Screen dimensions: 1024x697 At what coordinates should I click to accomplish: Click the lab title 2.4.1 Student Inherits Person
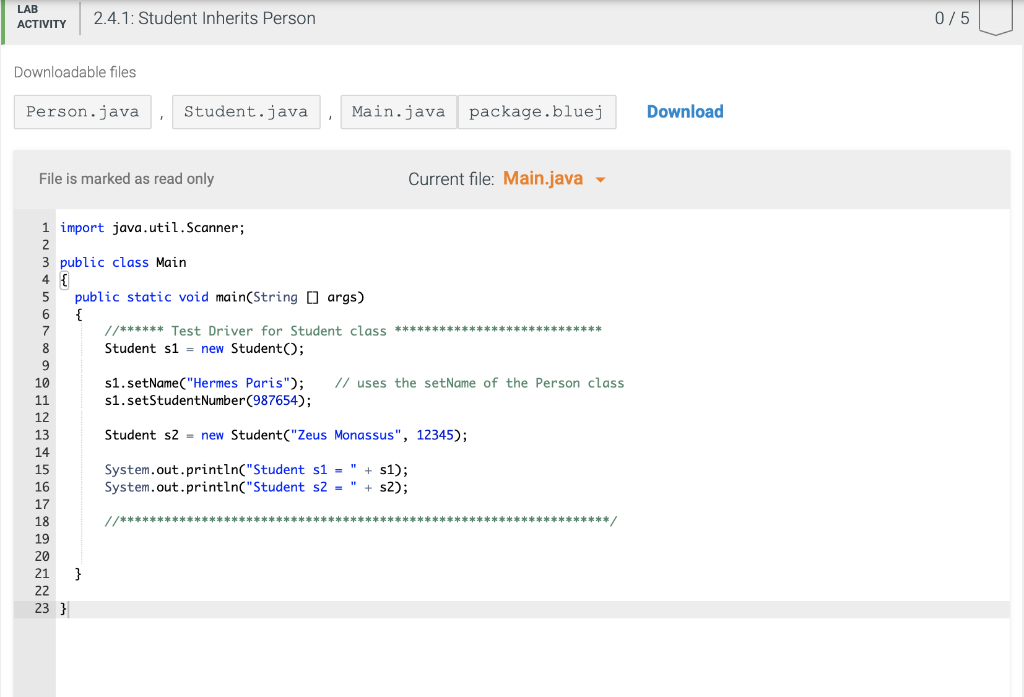(203, 17)
